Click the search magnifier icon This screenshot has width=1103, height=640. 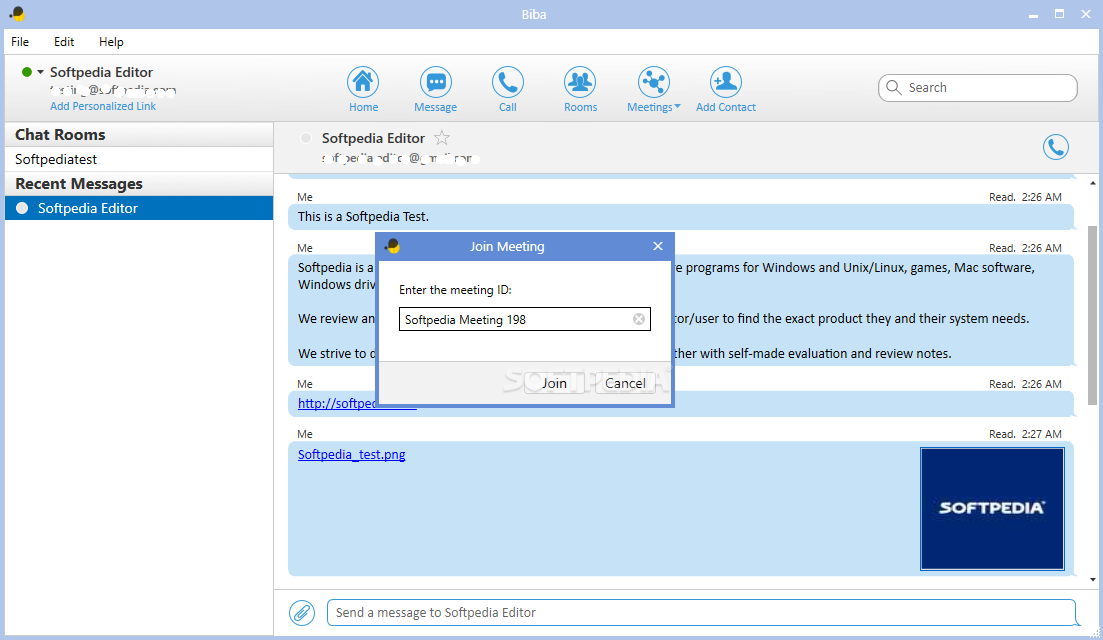coord(893,87)
